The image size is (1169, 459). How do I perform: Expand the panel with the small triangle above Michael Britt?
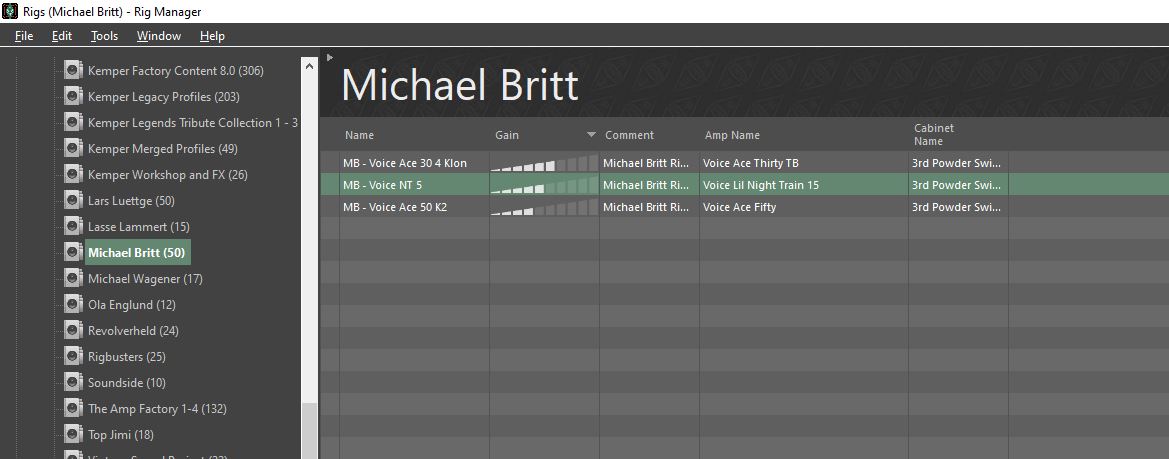330,57
